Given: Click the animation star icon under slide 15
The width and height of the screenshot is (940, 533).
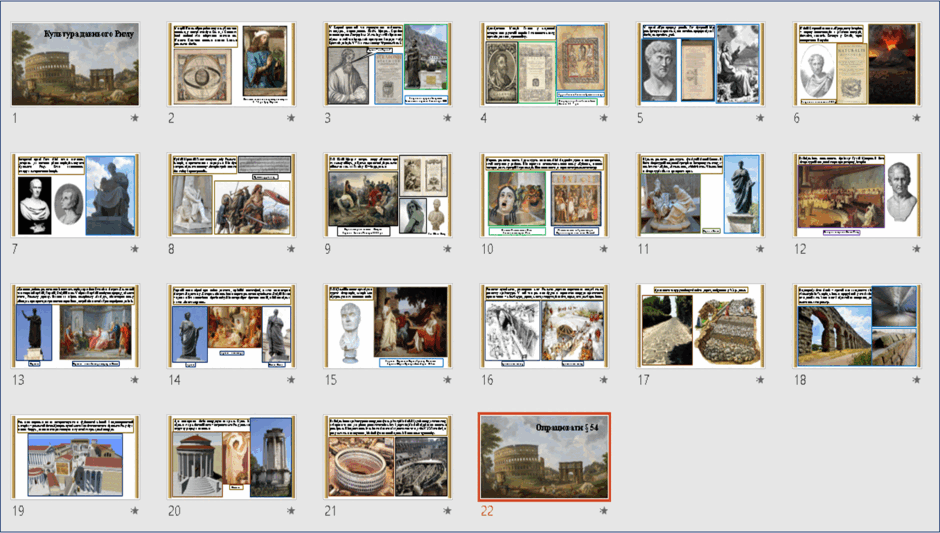Looking at the screenshot, I should pyautogui.click(x=447, y=380).
